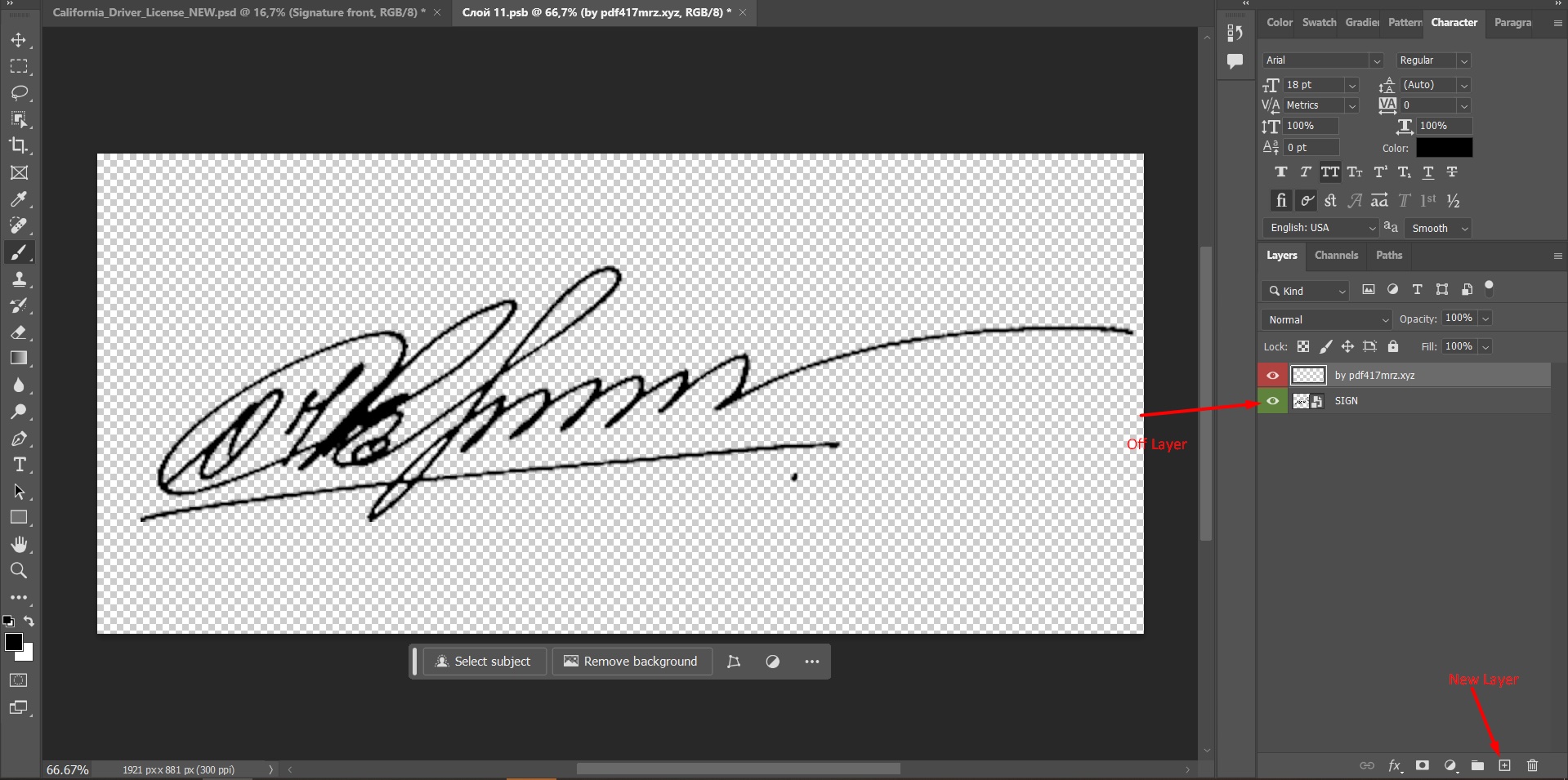Open the Normal blending mode dropdown
Viewport: 1568px width, 780px height.
point(1325,319)
